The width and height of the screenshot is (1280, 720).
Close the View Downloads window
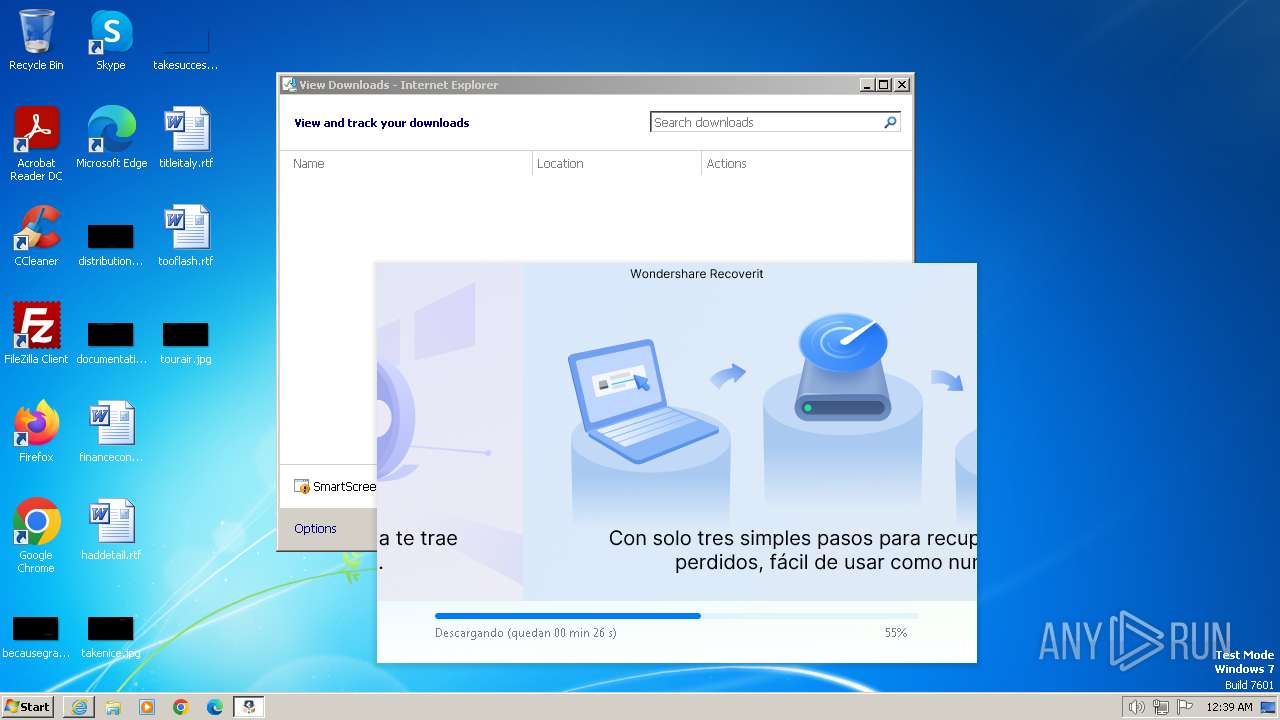tap(902, 85)
